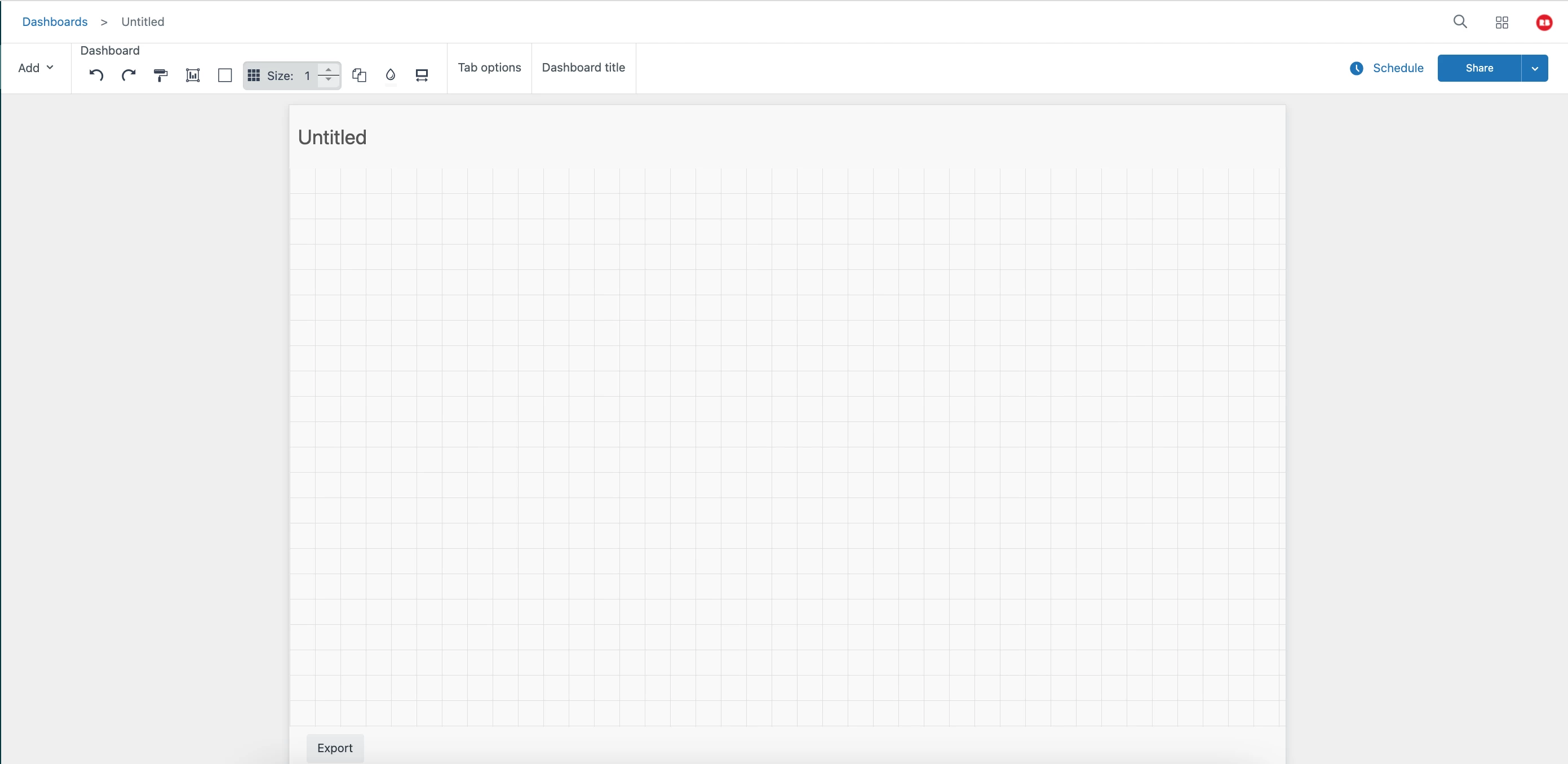Open Dashboard title options
The height and width of the screenshot is (764, 1568).
pyautogui.click(x=583, y=68)
